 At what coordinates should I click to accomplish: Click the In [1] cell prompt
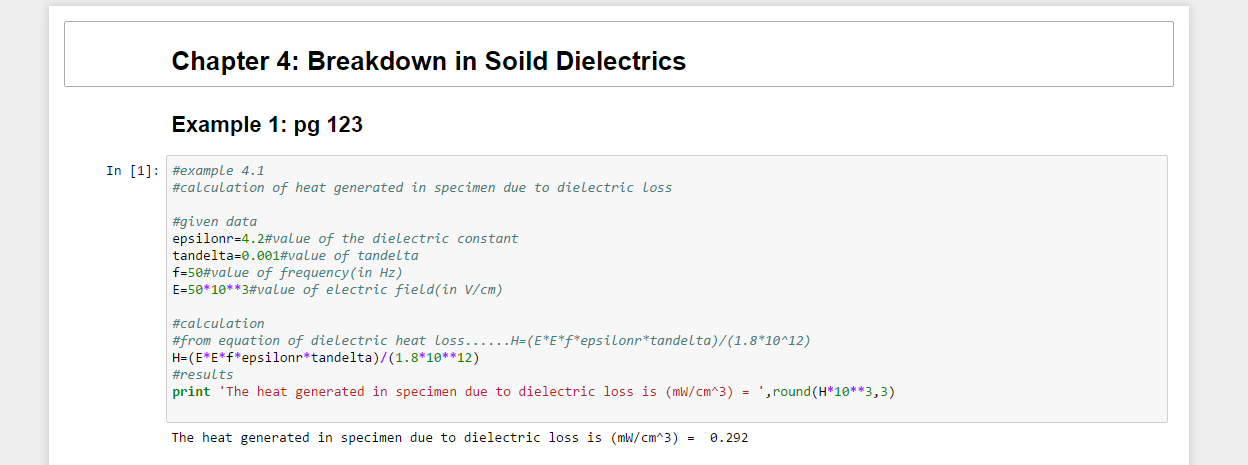coord(132,171)
